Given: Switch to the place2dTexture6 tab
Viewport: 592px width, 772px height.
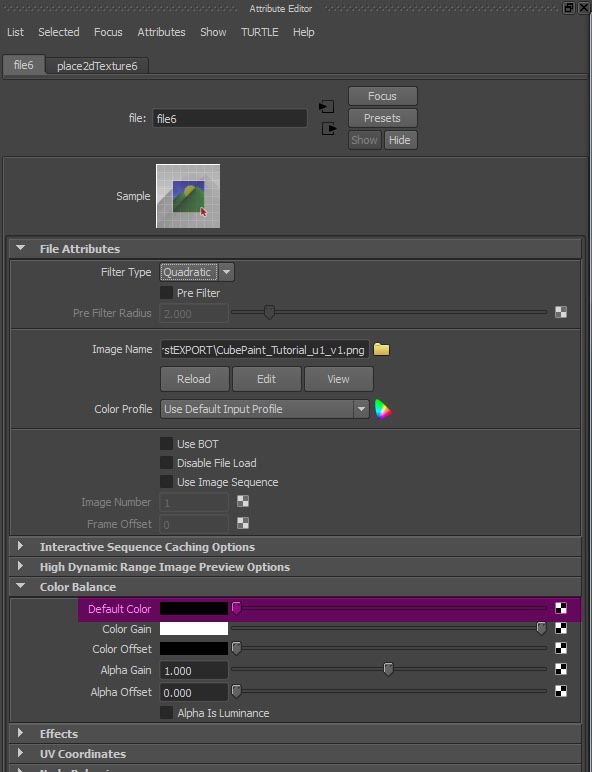Looking at the screenshot, I should click(x=97, y=66).
